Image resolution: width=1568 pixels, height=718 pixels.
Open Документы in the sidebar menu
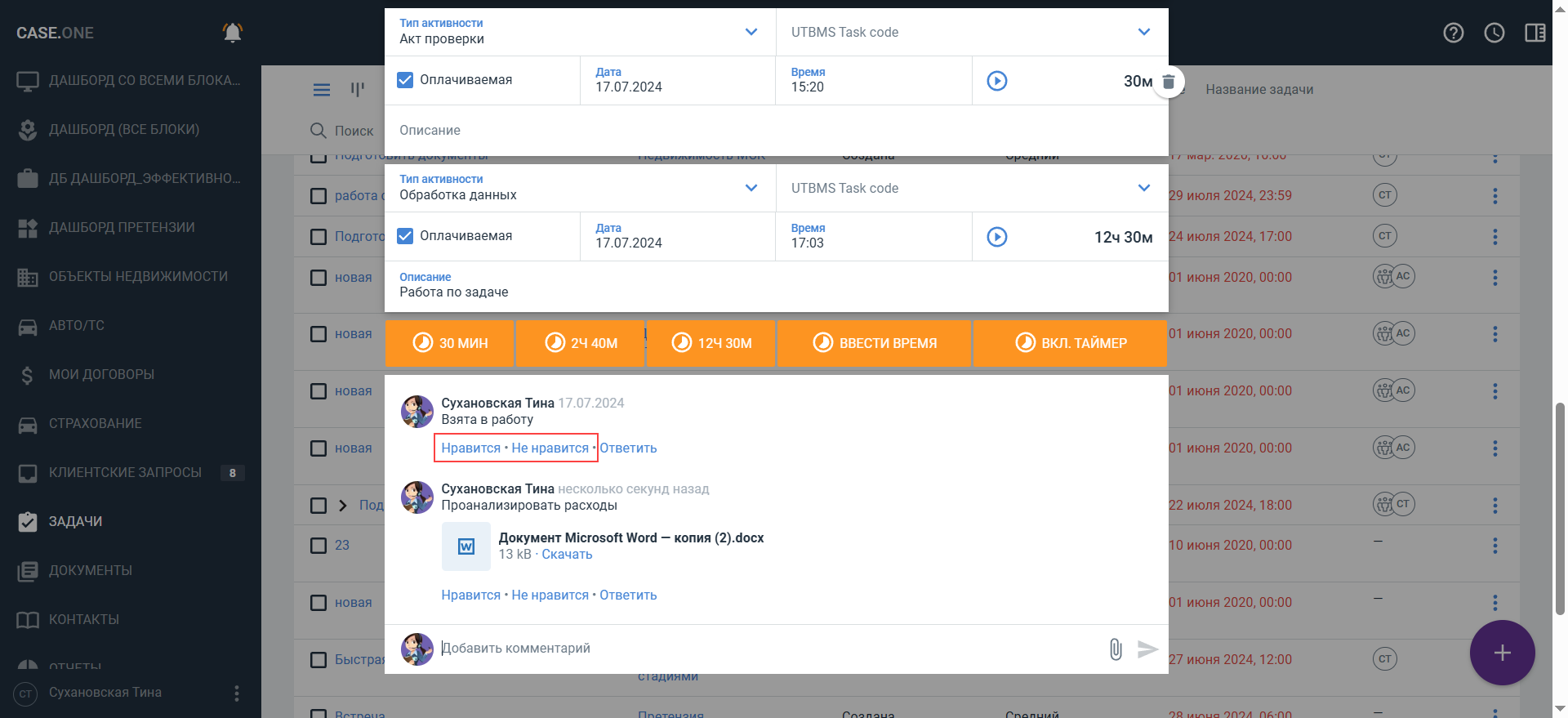pos(90,570)
